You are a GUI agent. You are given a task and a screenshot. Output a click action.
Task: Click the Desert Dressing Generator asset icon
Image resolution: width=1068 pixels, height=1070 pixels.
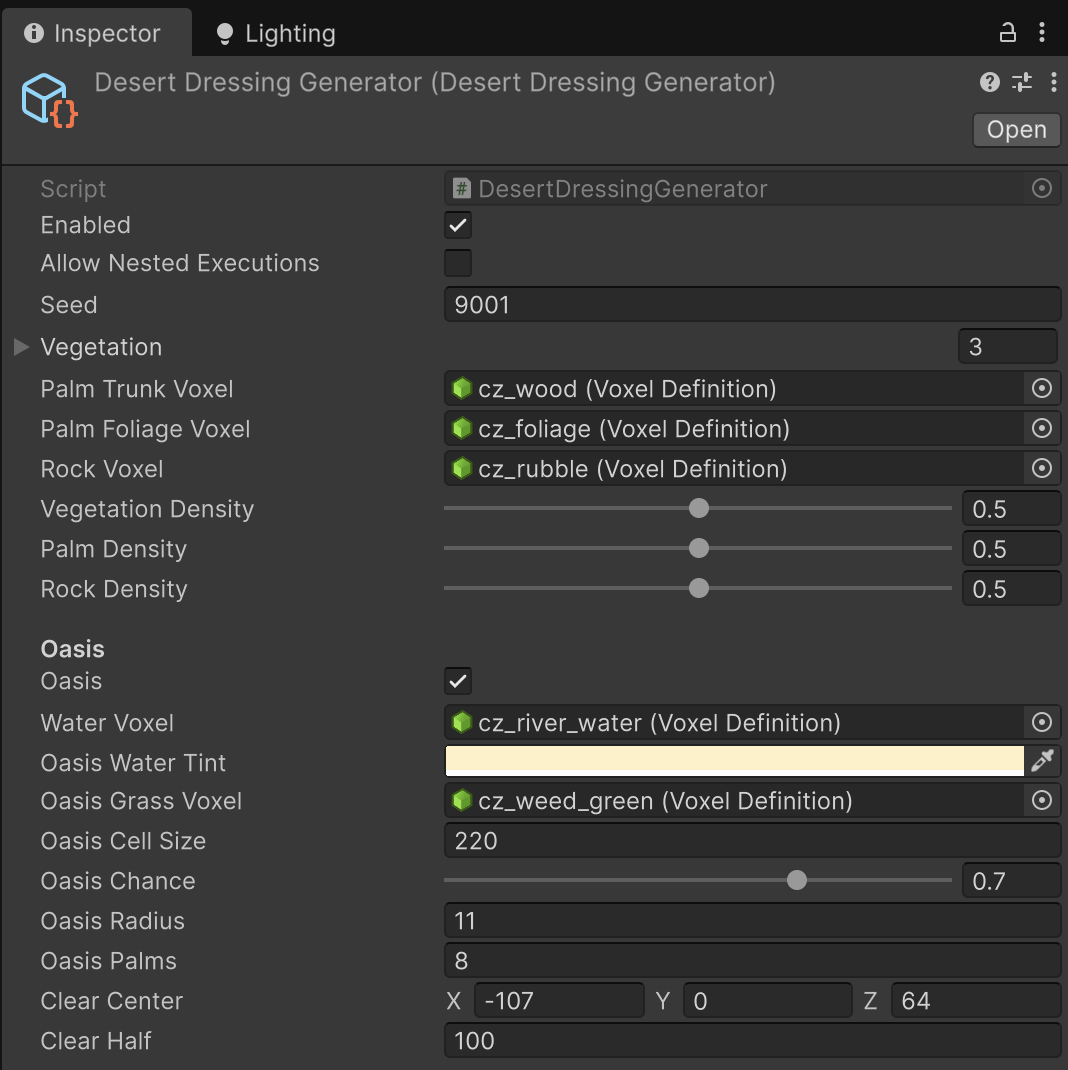click(x=49, y=100)
